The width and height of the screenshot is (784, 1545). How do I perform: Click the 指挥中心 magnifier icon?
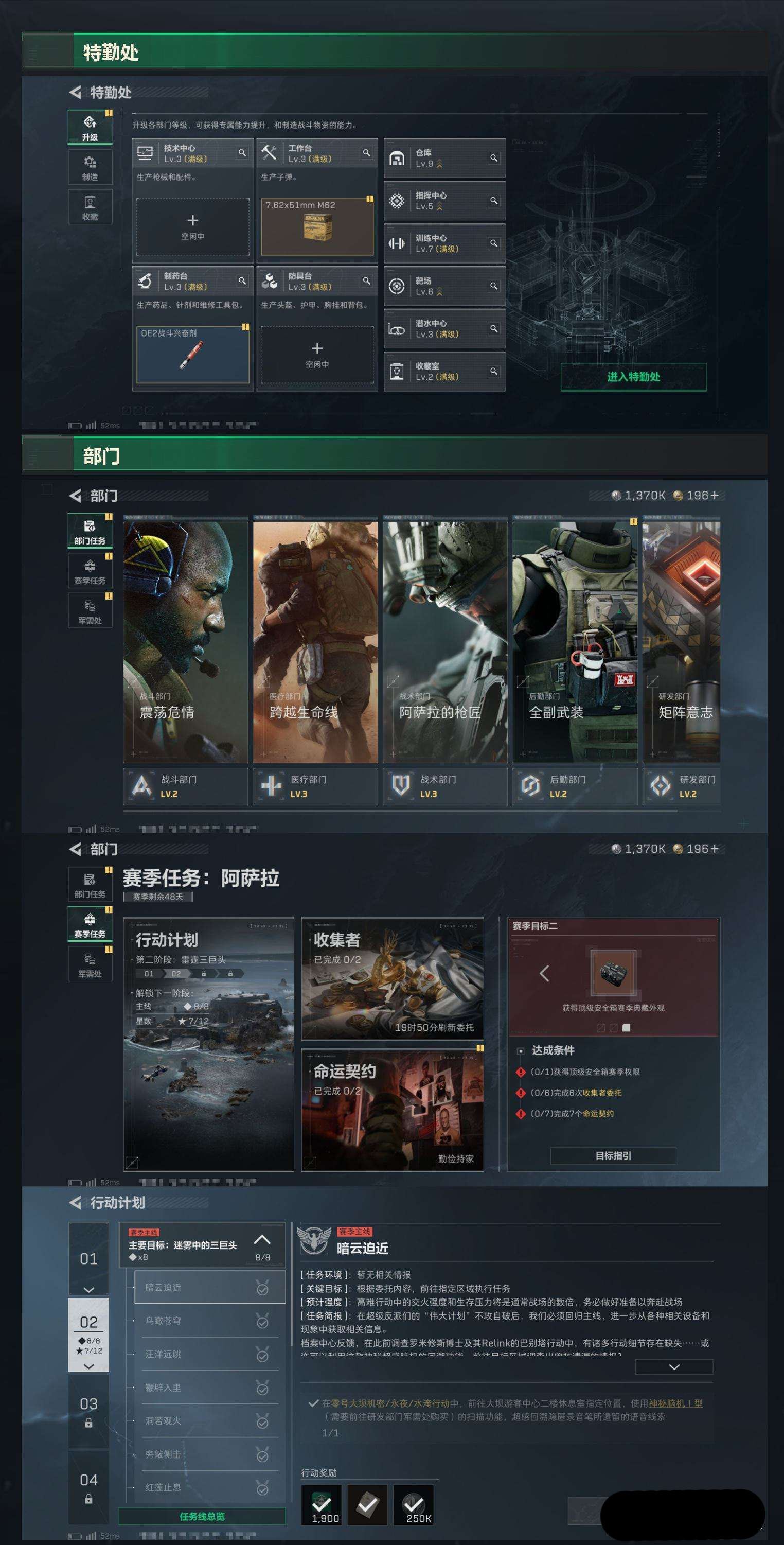click(494, 200)
